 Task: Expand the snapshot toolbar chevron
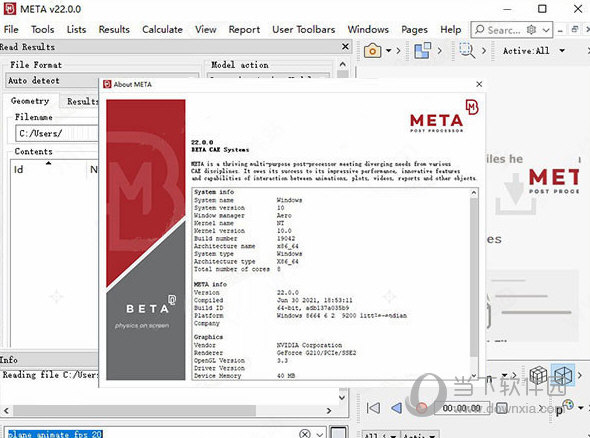[398, 50]
